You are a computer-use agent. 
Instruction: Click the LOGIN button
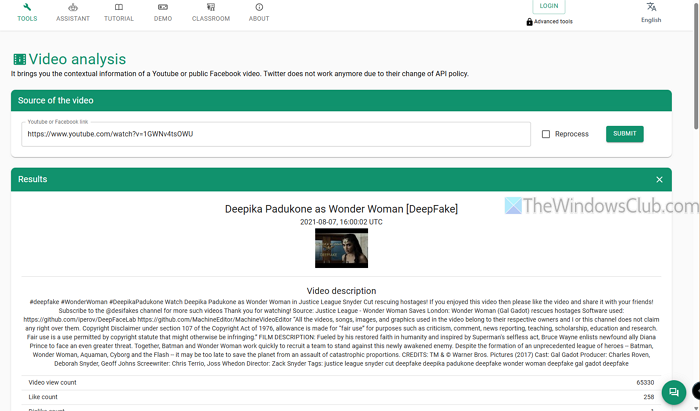point(549,6)
